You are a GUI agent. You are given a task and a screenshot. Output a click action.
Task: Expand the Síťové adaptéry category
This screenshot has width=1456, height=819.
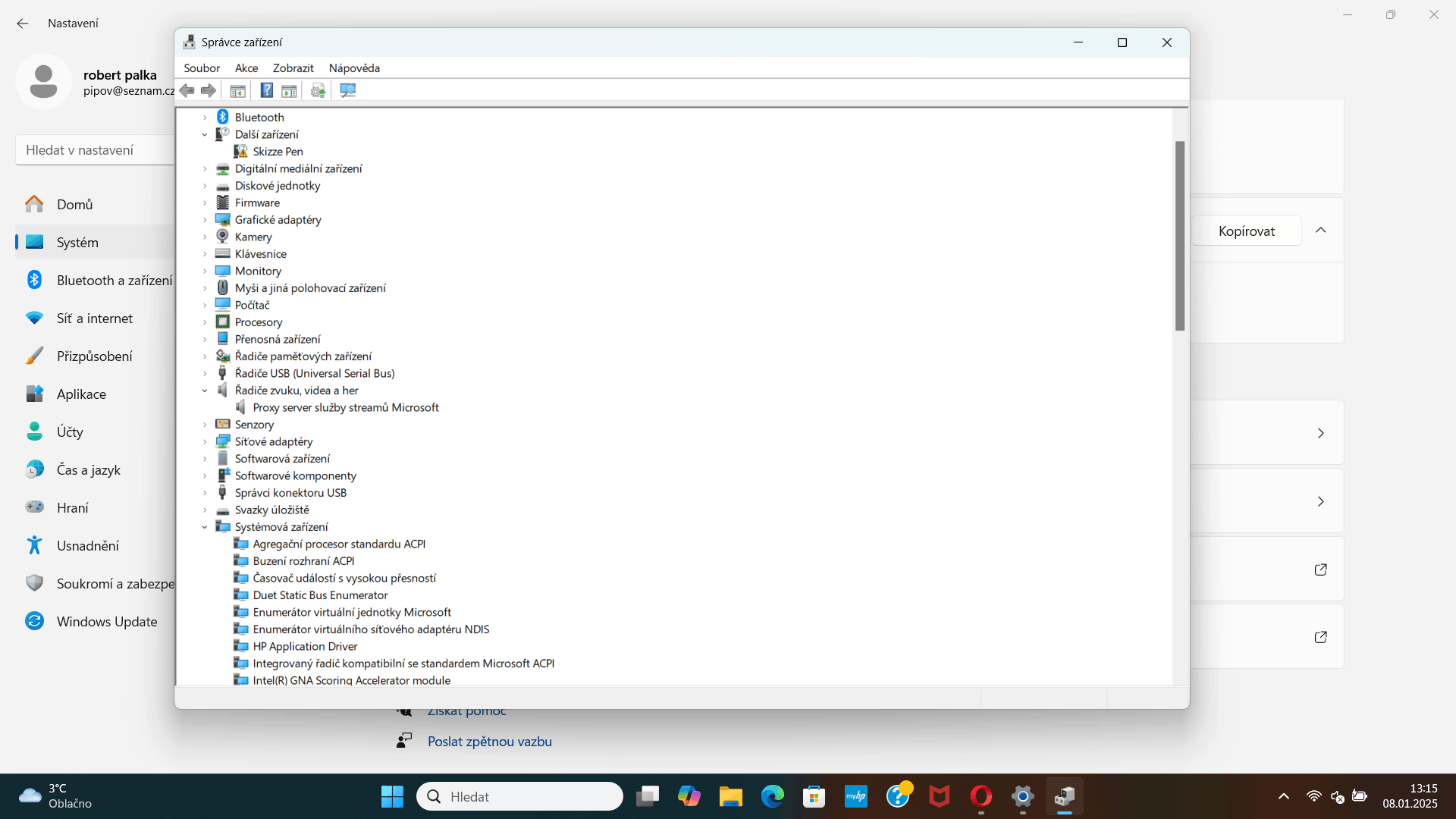[204, 441]
